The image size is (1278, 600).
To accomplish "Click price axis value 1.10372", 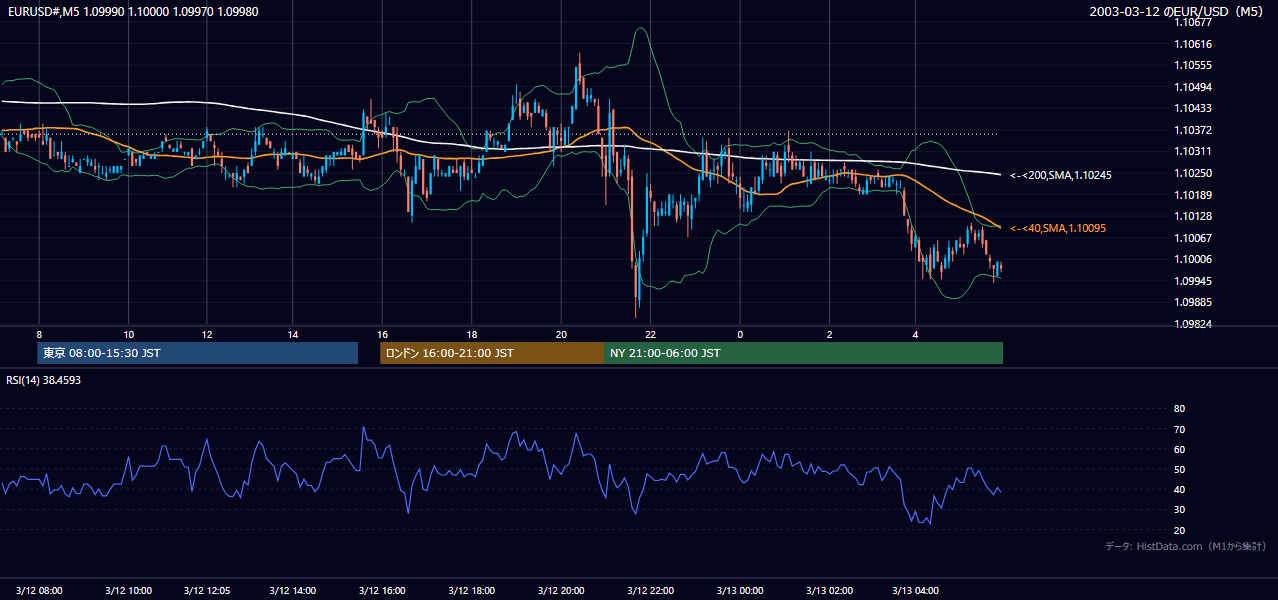I will pos(1194,130).
